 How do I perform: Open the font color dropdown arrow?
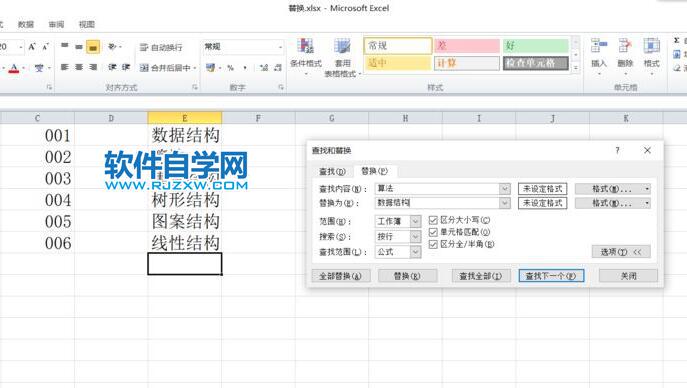[23, 68]
